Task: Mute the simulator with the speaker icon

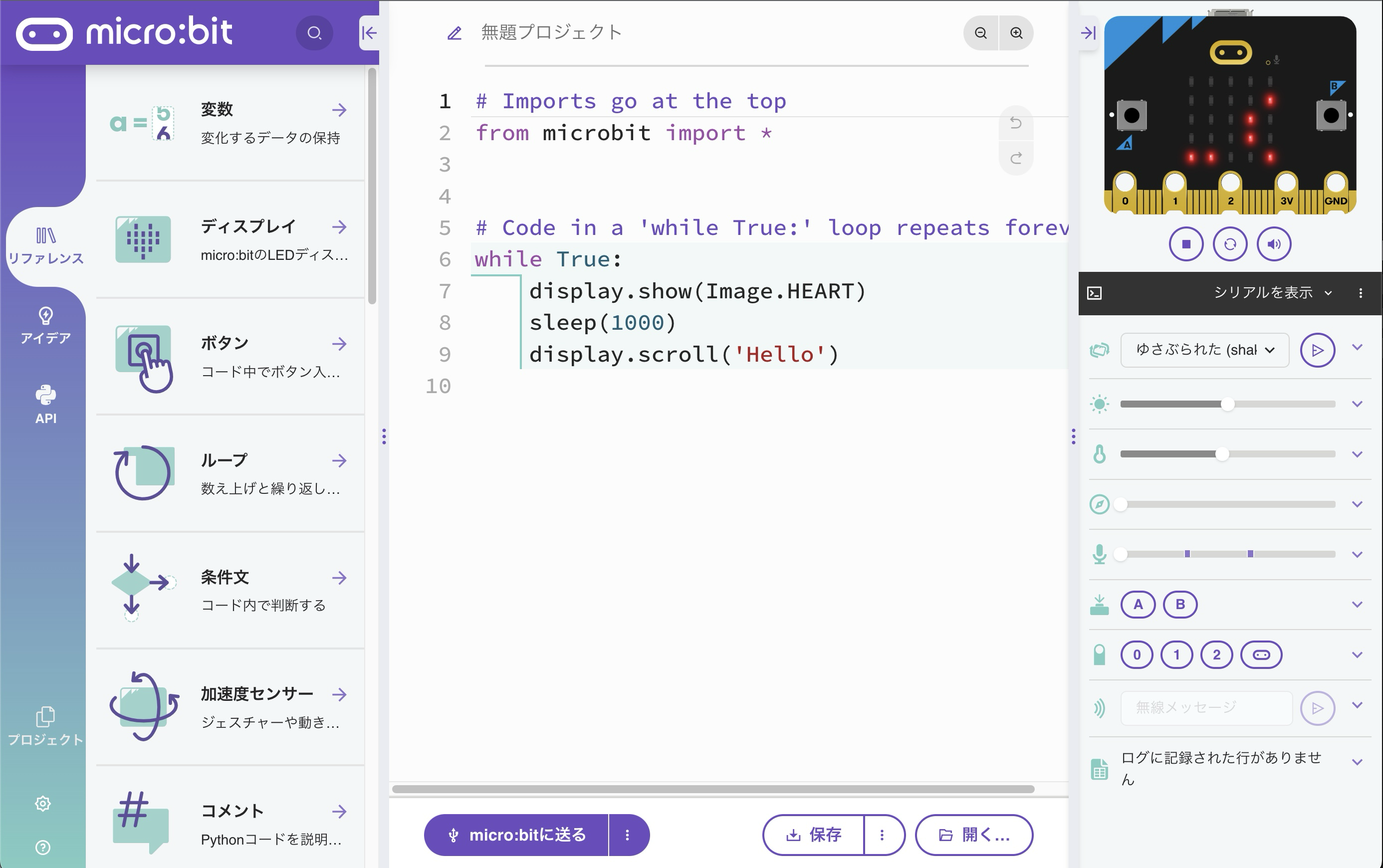Action: point(1275,243)
